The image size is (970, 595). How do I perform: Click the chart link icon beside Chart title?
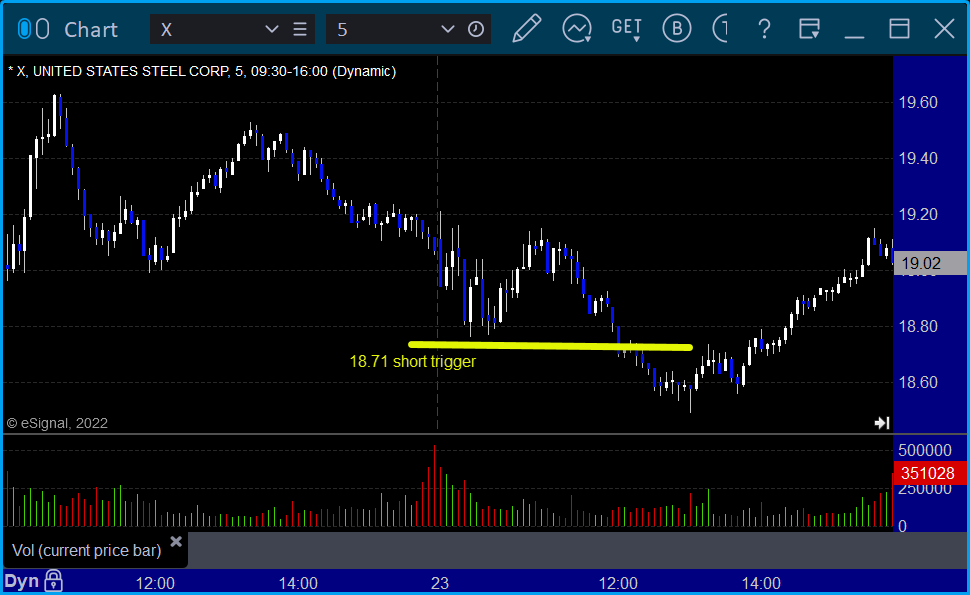[x=33, y=29]
